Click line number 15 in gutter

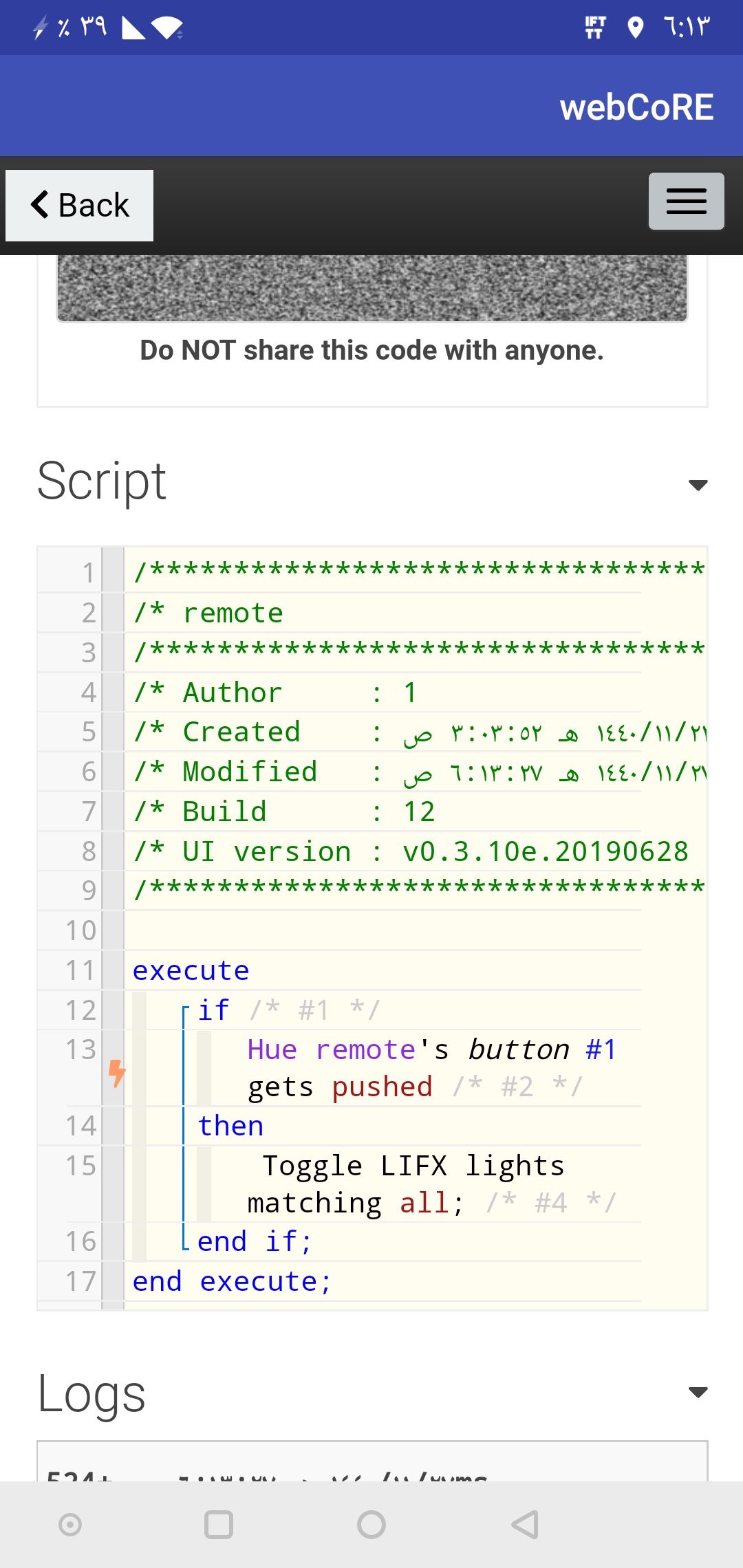(81, 1166)
